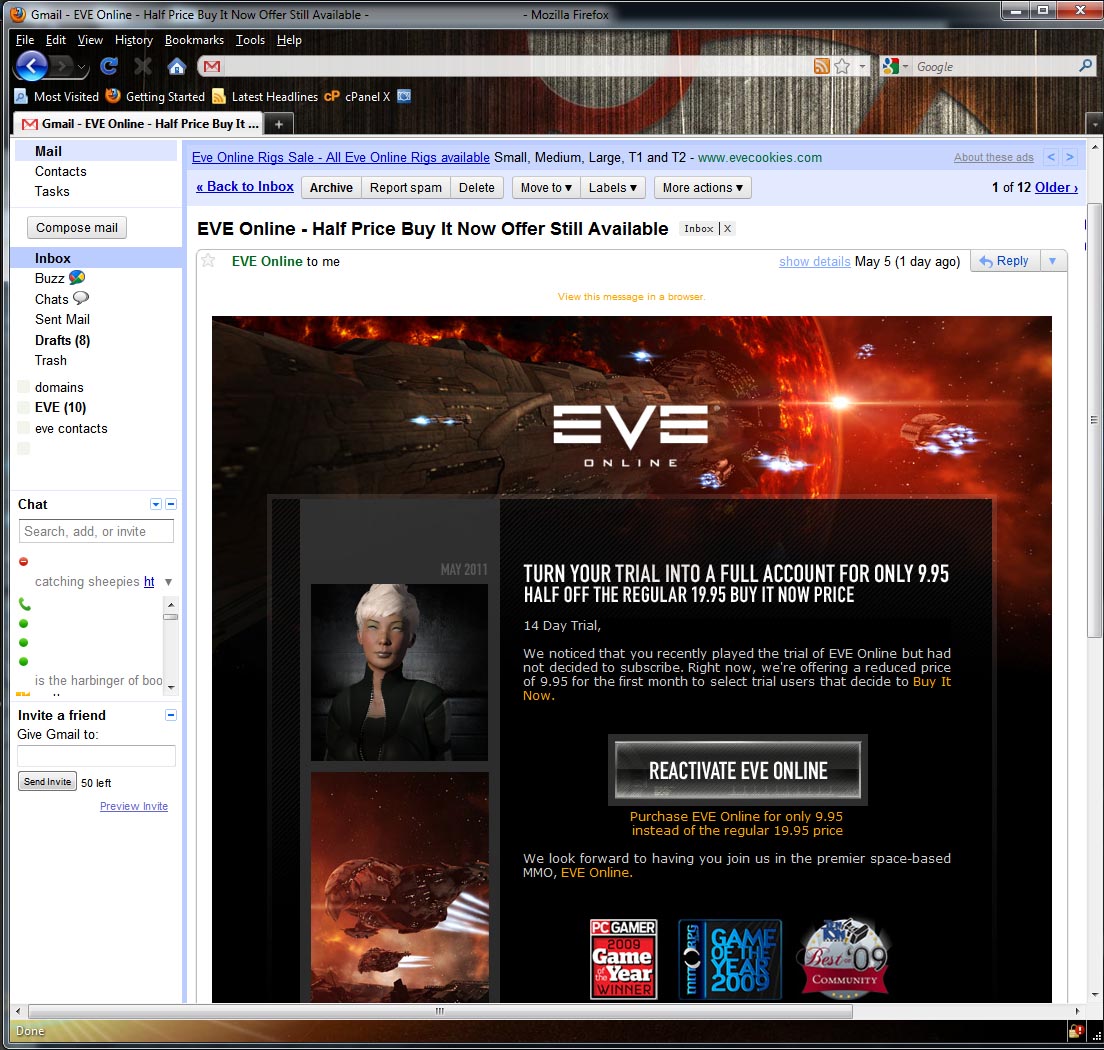Go Back to Inbox
This screenshot has width=1104, height=1050.
pyautogui.click(x=244, y=187)
